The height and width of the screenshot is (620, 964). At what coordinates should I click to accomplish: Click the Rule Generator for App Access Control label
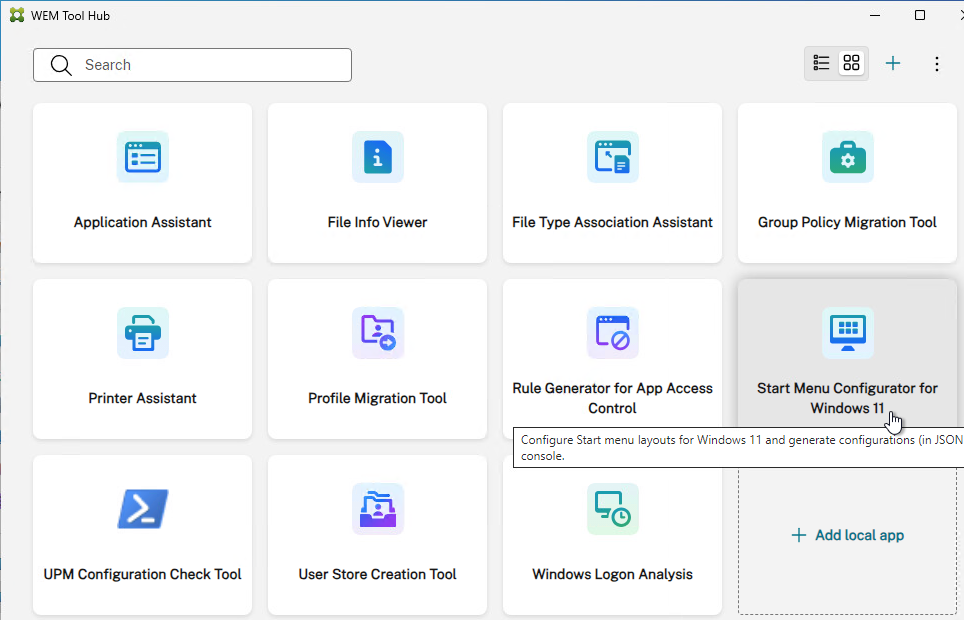click(612, 398)
